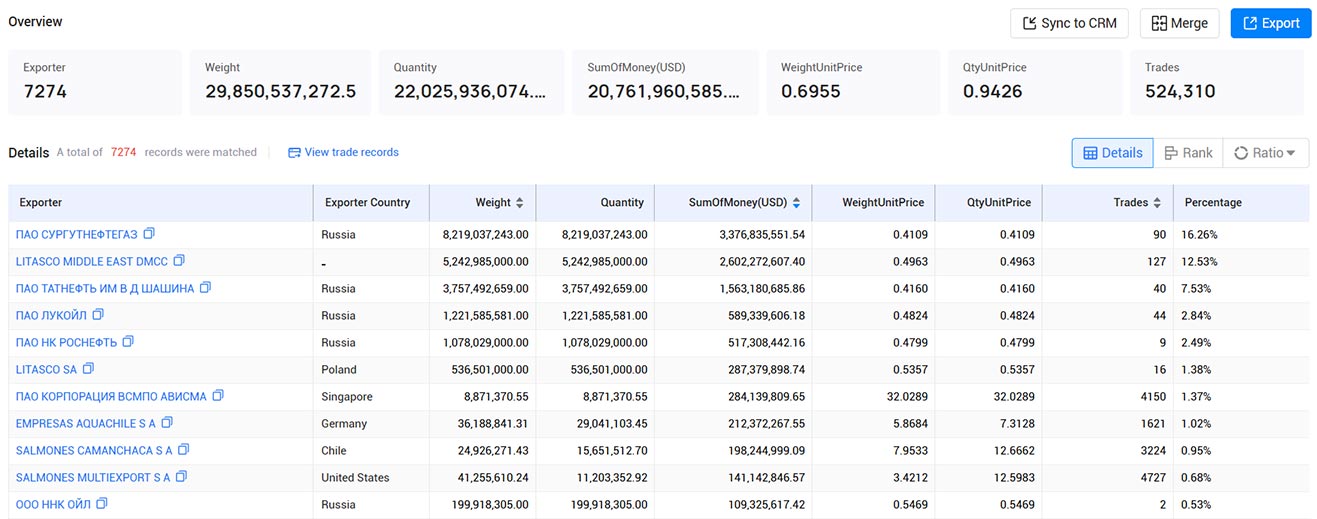
Task: Open exporter EMPRESAS AQUACHILE S A
Action: tap(86, 423)
